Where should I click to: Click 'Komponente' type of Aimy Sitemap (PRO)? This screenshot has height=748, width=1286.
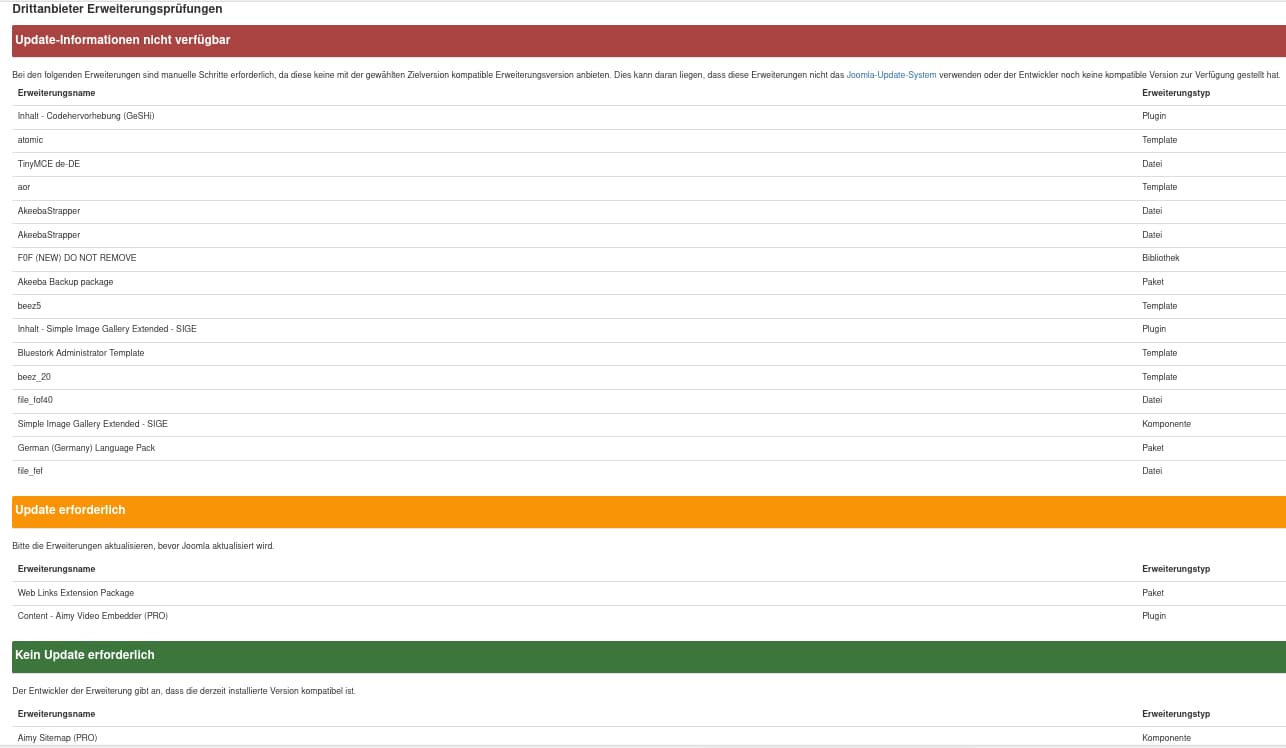tap(1166, 738)
